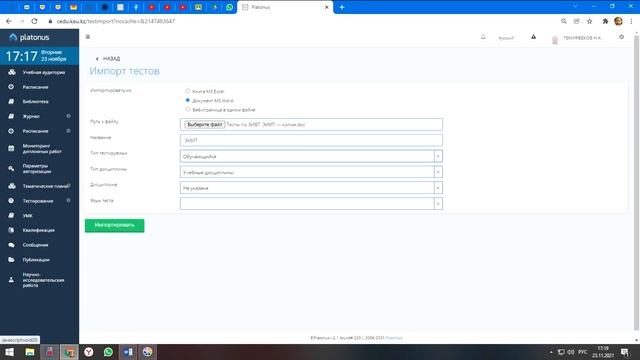Open the Windows notification center icon
This screenshot has width=640, height=360.
(624, 352)
